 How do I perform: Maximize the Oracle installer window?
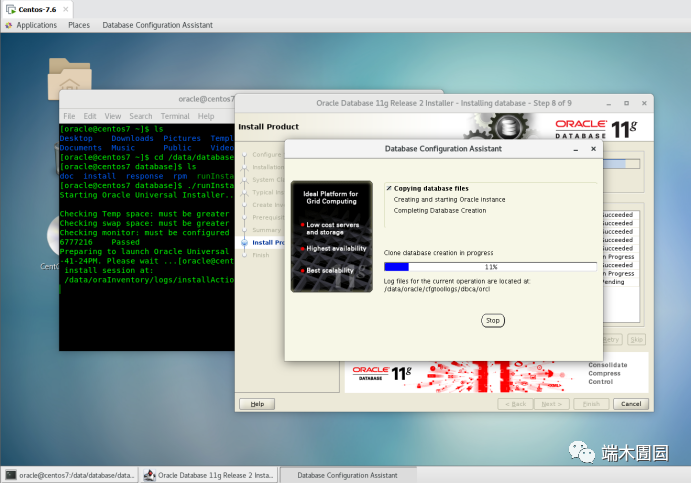click(626, 103)
